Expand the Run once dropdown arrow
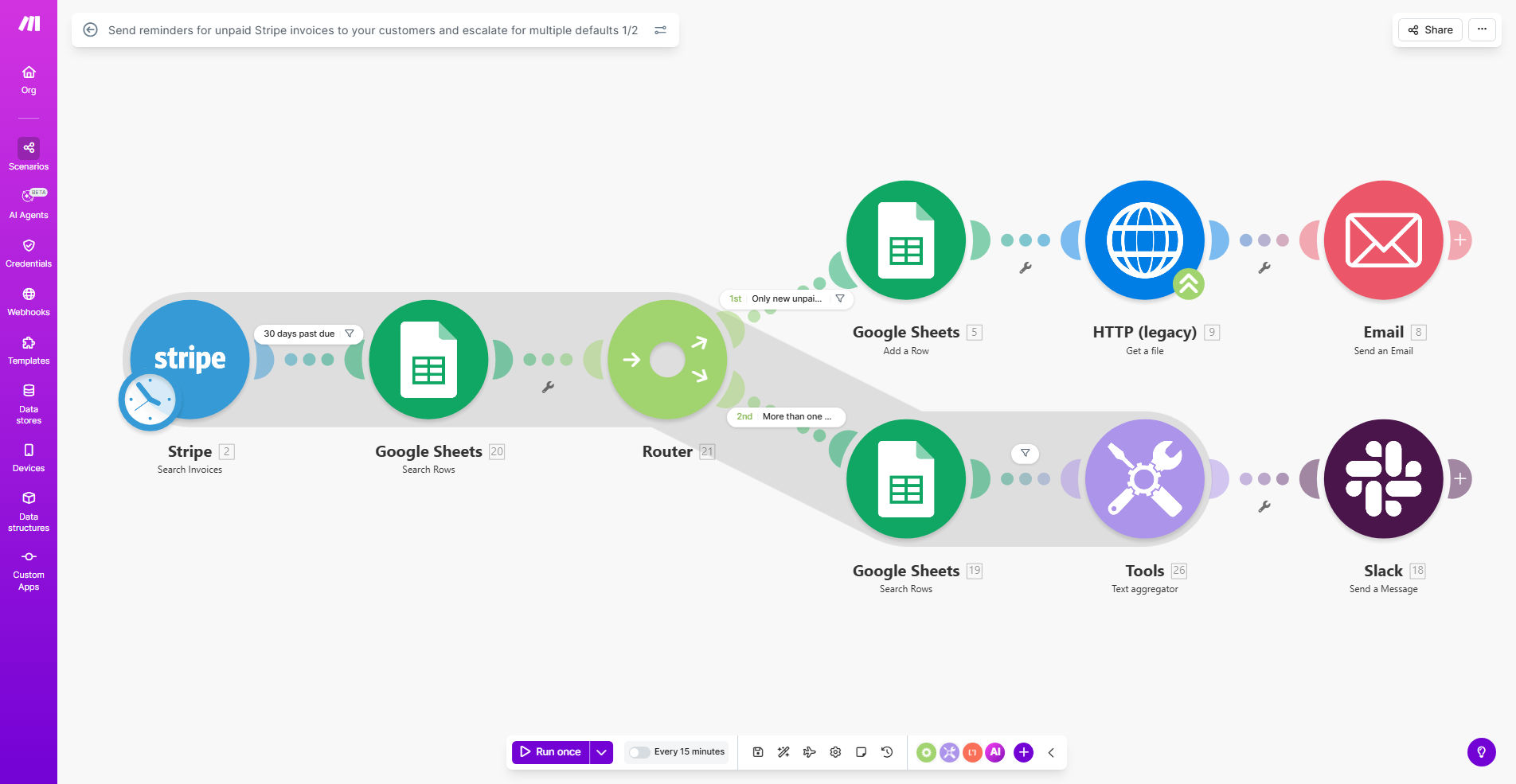Image resolution: width=1516 pixels, height=784 pixels. point(602,751)
